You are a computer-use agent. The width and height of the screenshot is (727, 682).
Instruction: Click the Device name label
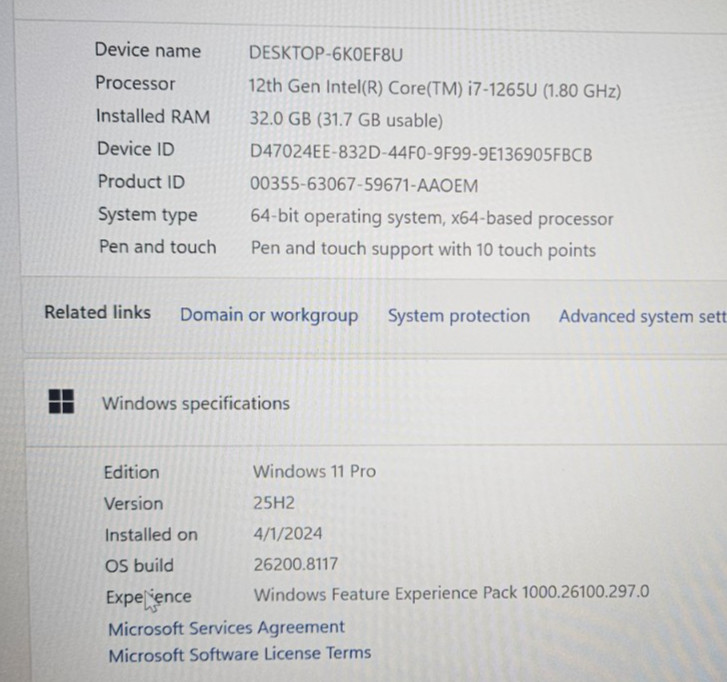pyautogui.click(x=147, y=50)
